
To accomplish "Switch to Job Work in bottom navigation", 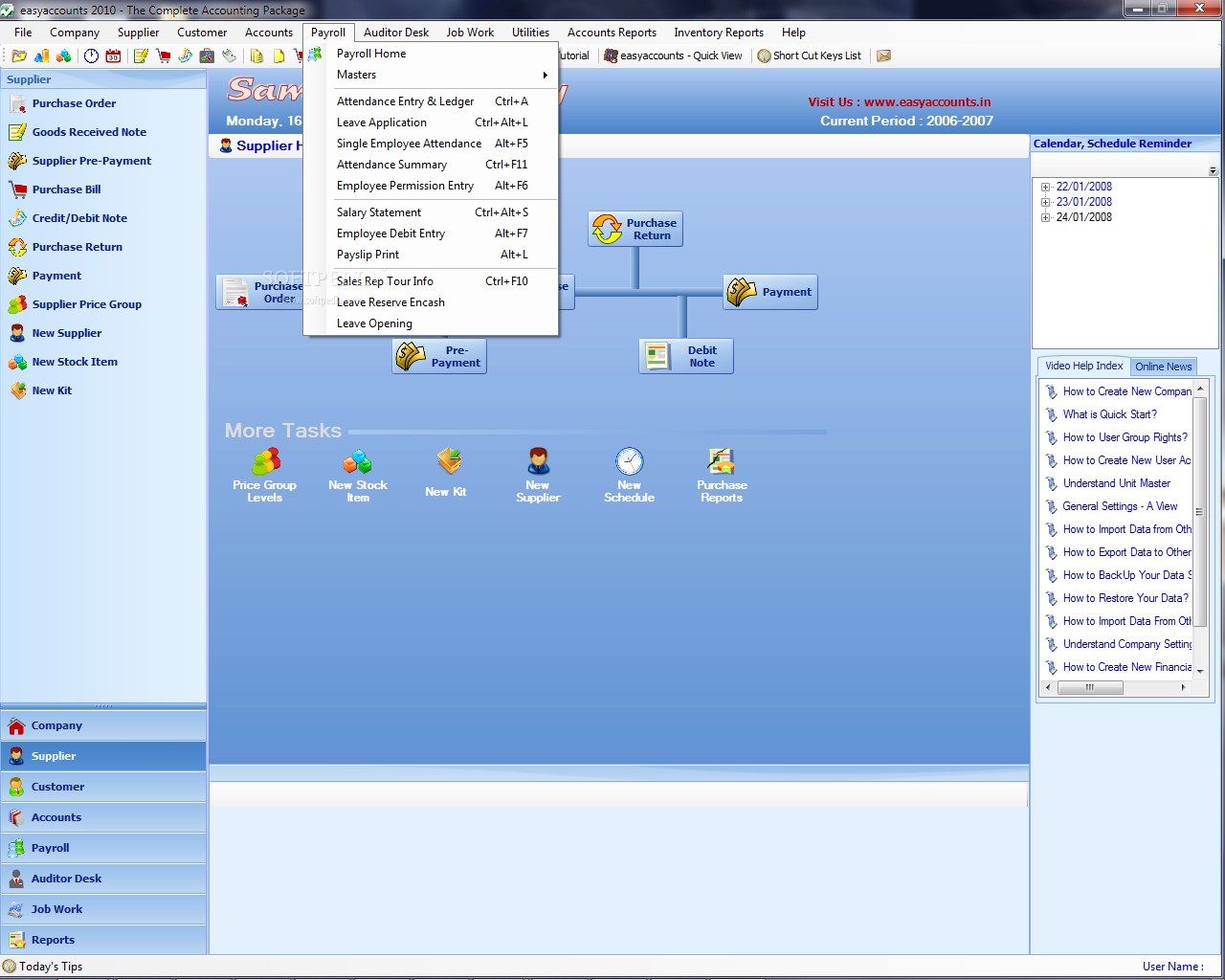I will point(103,909).
